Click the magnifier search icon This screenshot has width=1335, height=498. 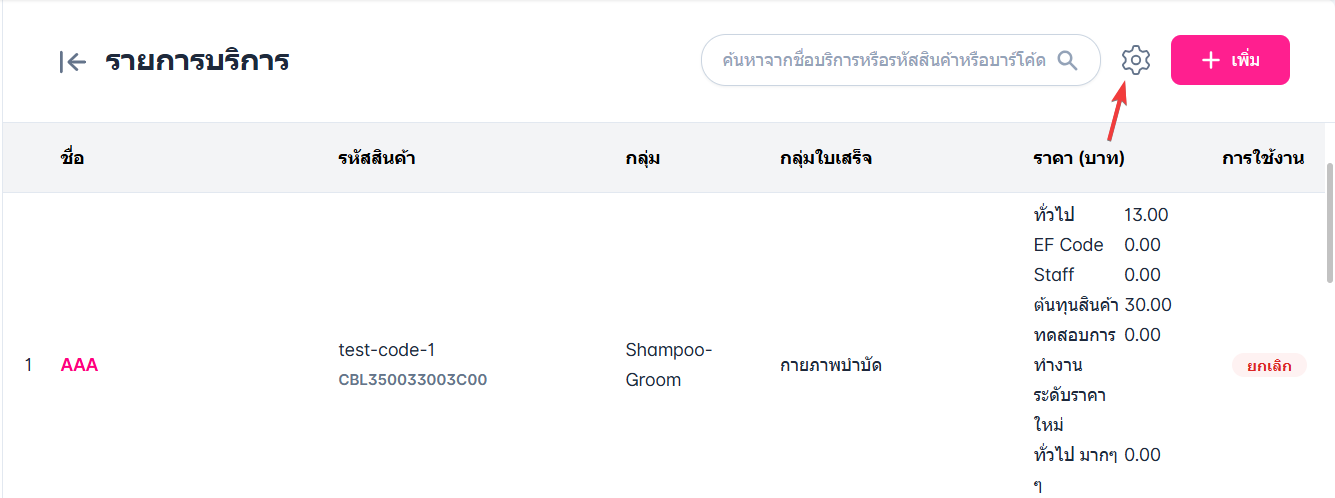click(x=1068, y=61)
